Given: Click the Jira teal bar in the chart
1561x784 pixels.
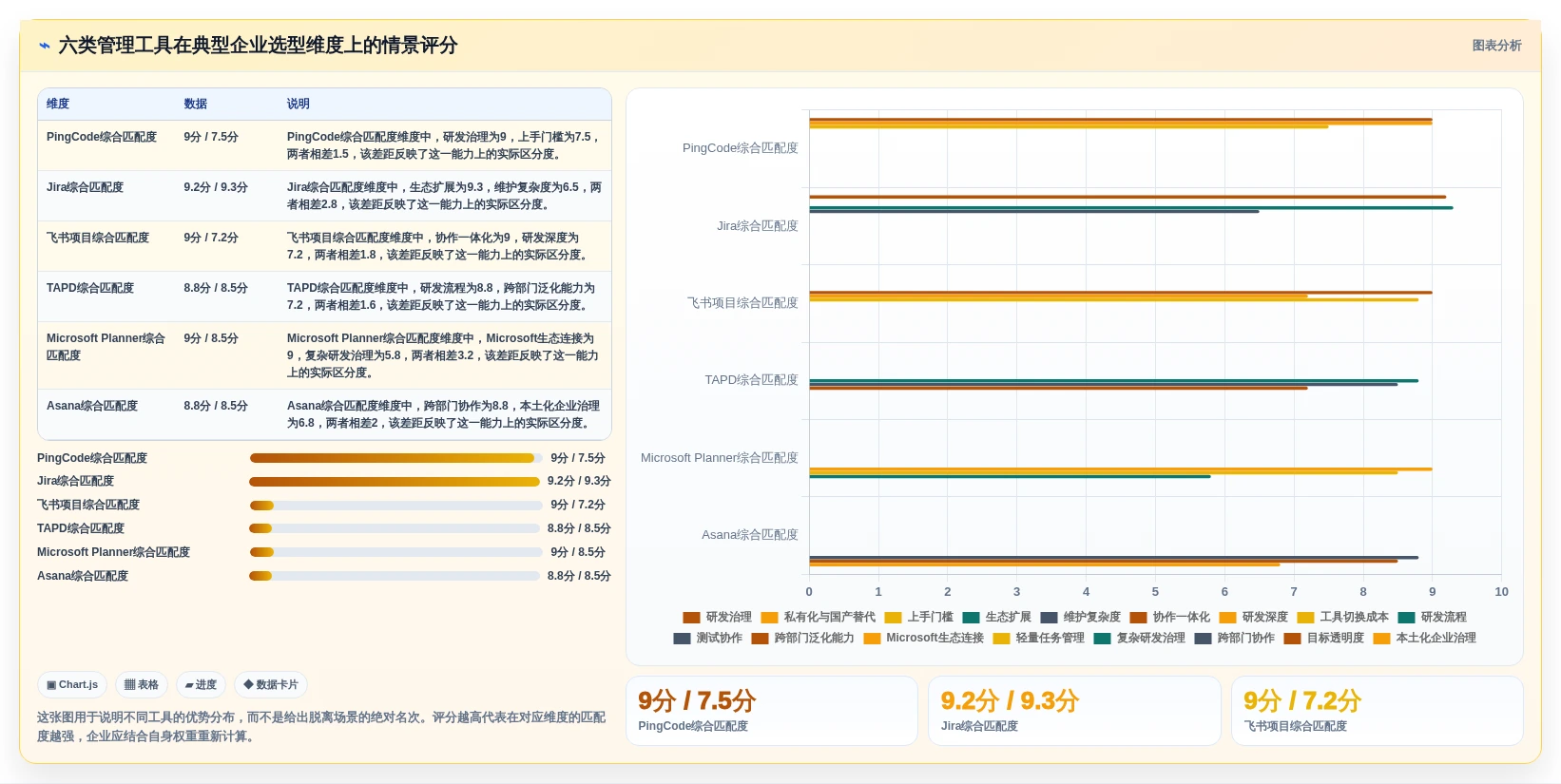Looking at the screenshot, I should 1131,207.
